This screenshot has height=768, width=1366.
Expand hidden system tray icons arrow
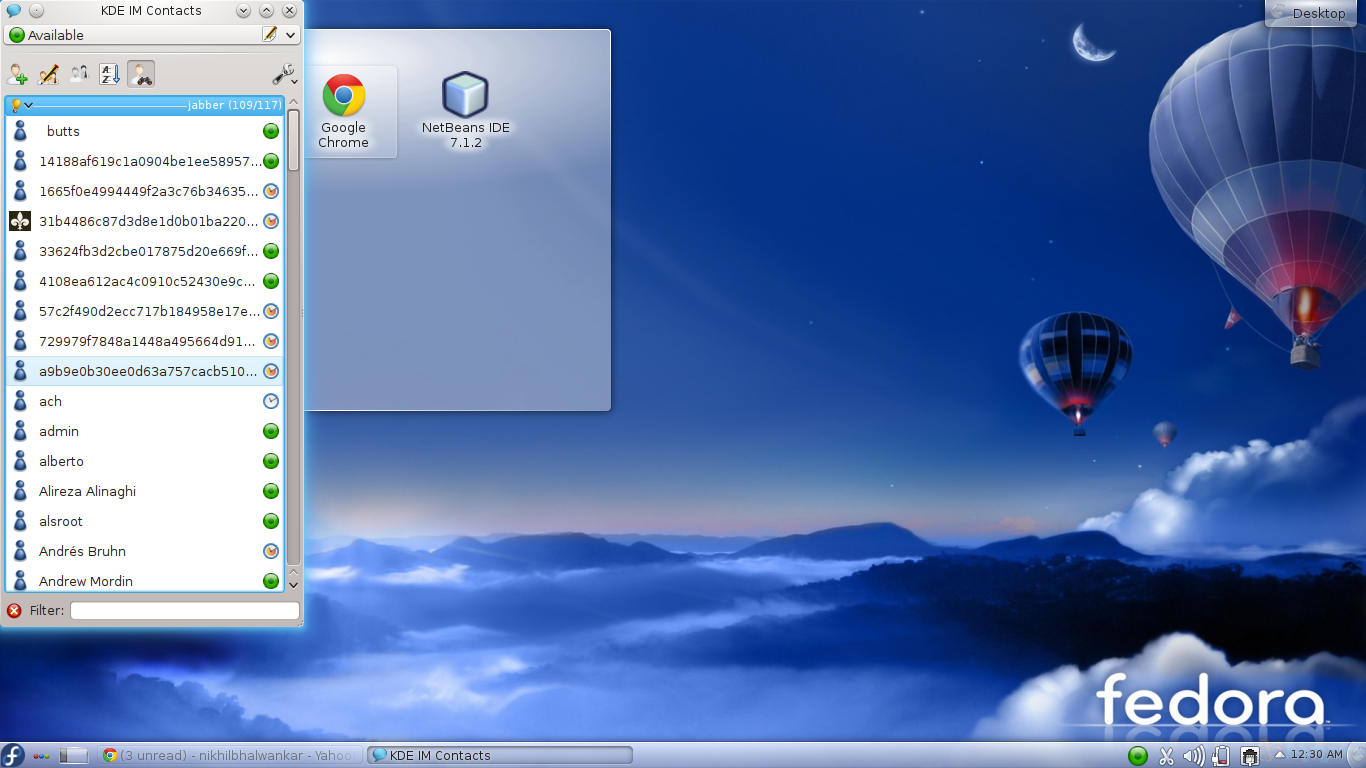tap(1278, 756)
